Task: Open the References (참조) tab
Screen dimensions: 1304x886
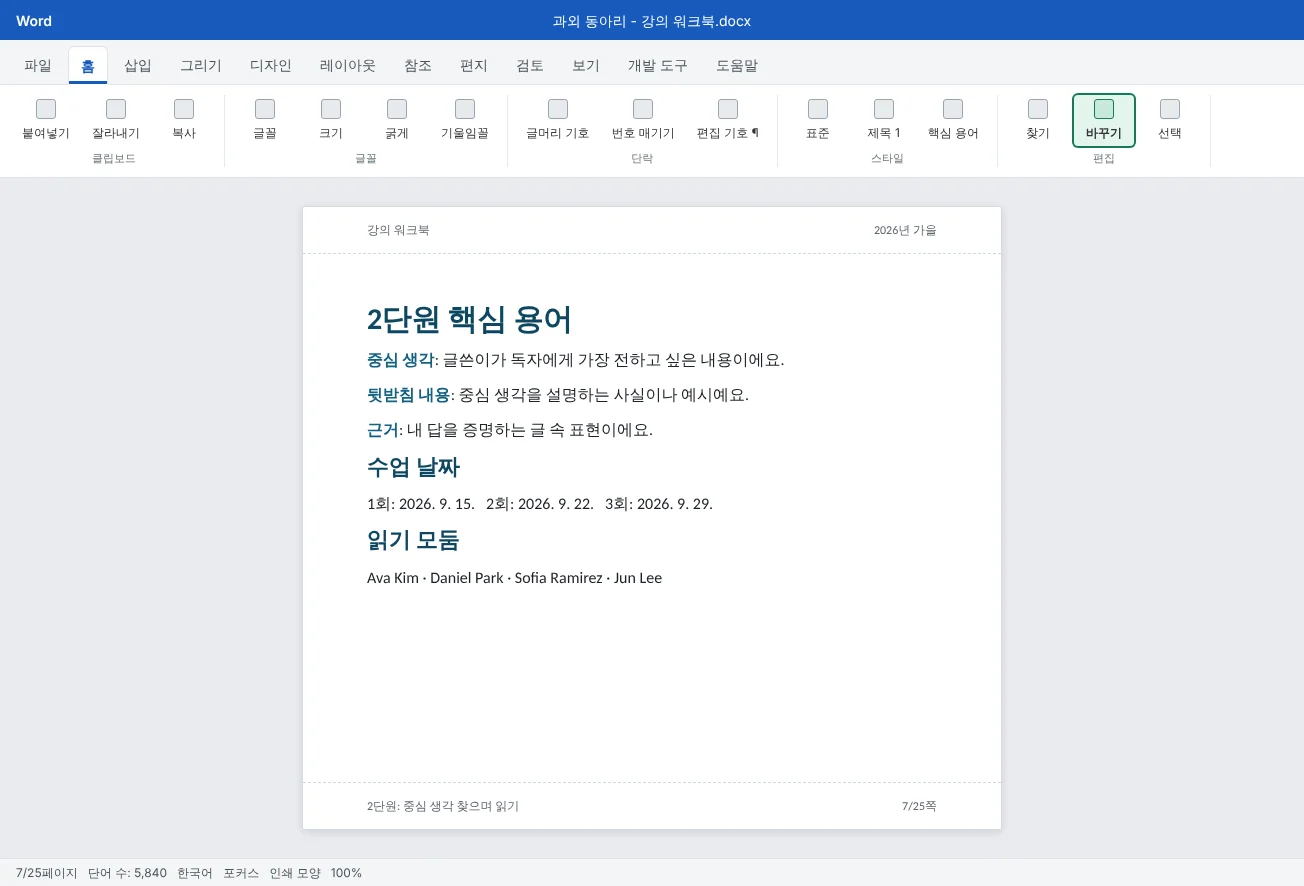Action: coord(418,66)
